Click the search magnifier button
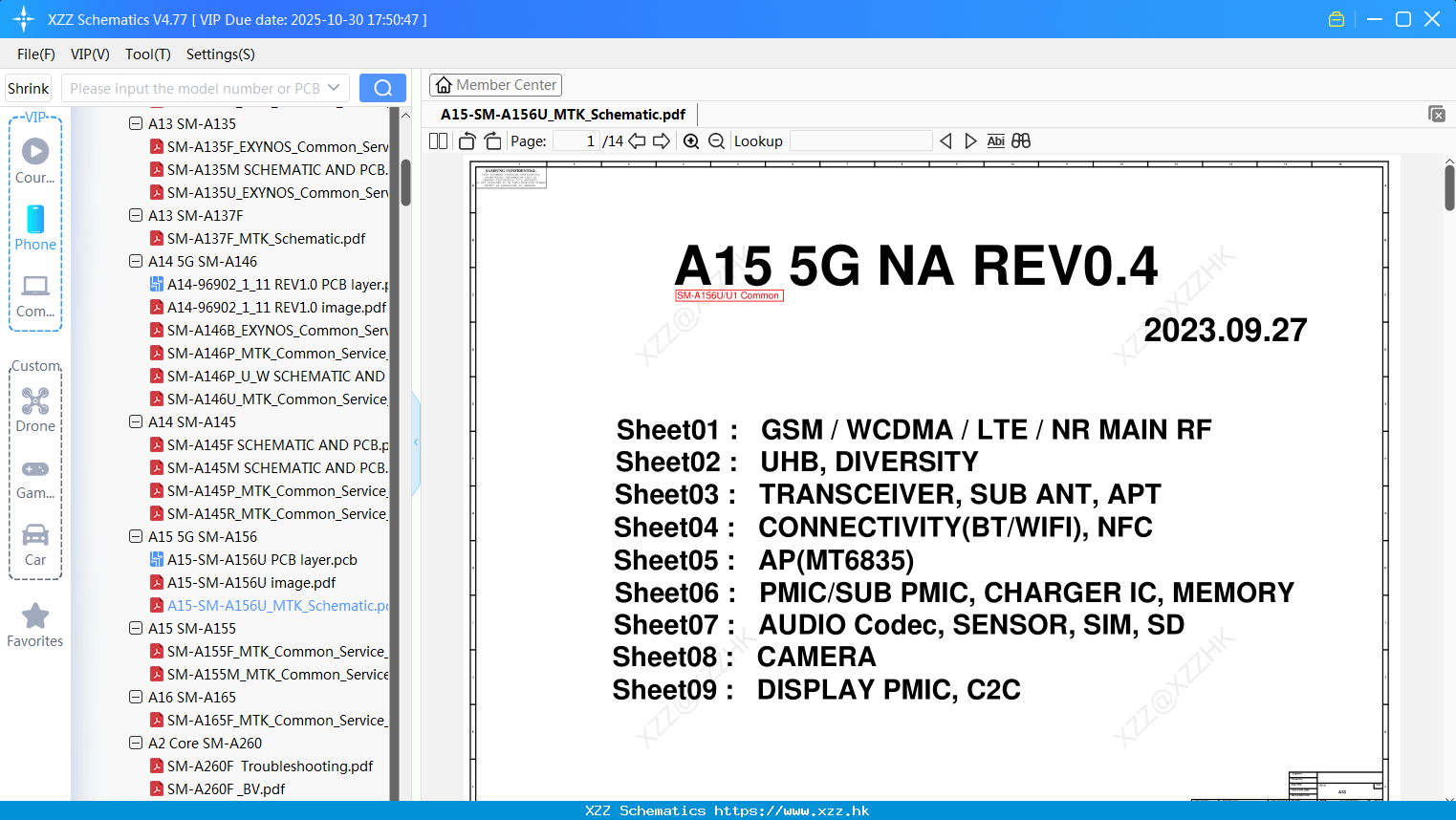Screen dimensions: 1456x820 382,88
